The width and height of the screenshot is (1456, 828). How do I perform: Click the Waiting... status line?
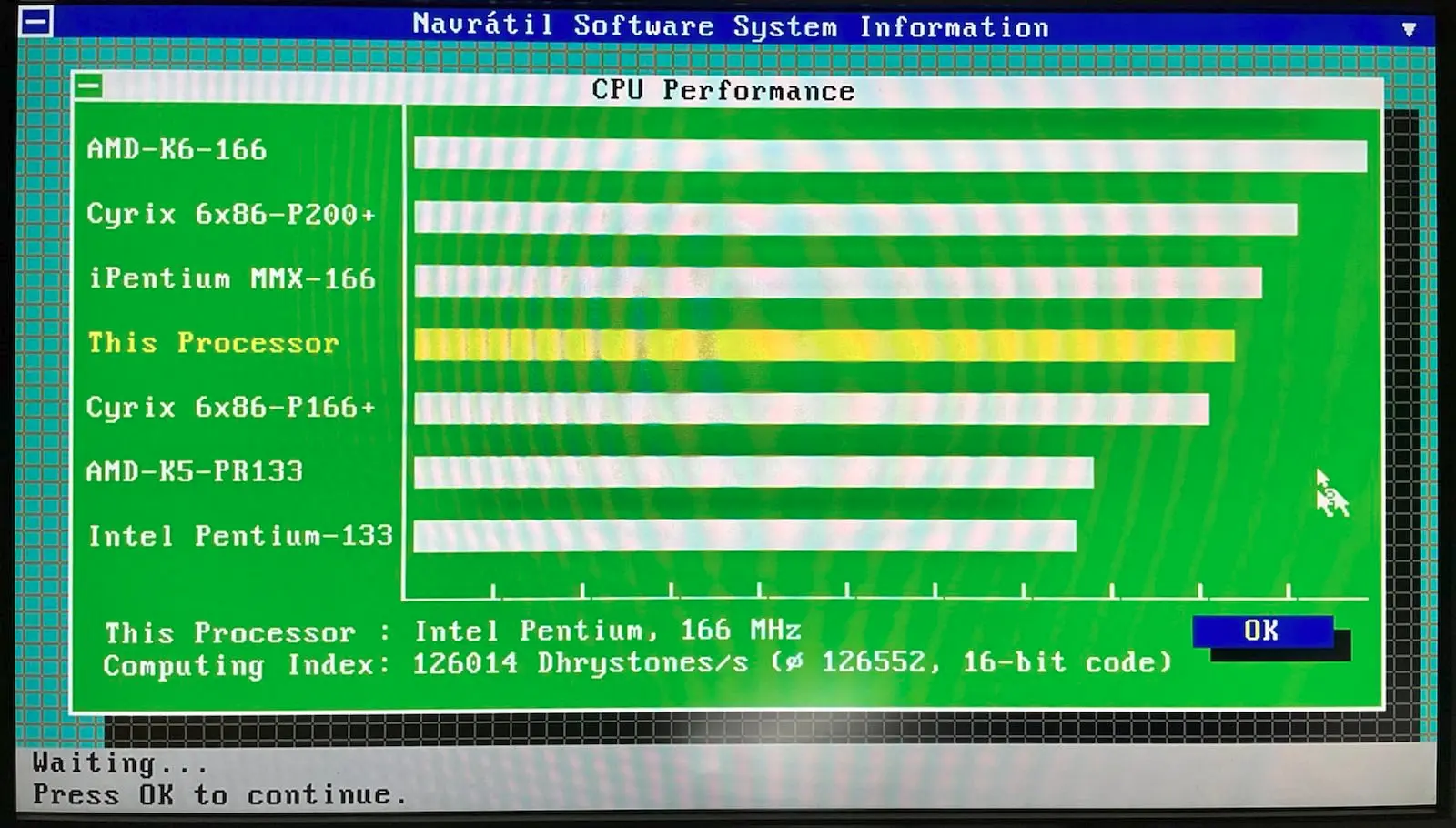120,762
